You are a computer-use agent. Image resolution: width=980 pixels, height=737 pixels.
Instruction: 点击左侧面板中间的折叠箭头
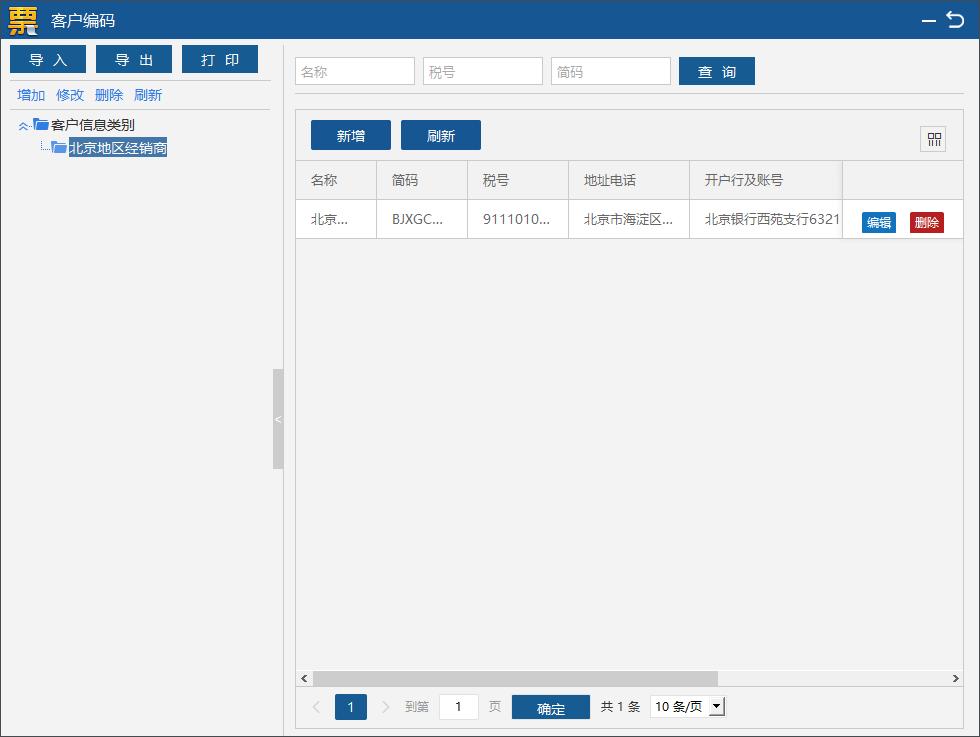(x=277, y=420)
